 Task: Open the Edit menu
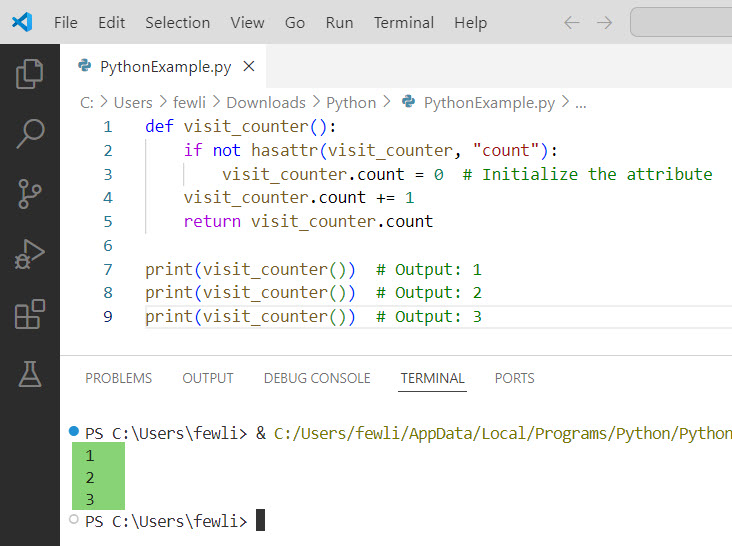112,22
